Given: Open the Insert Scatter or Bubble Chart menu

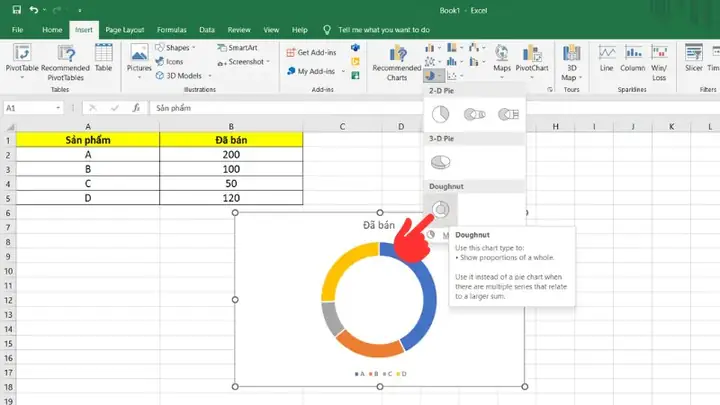Looking at the screenshot, I should (x=455, y=75).
